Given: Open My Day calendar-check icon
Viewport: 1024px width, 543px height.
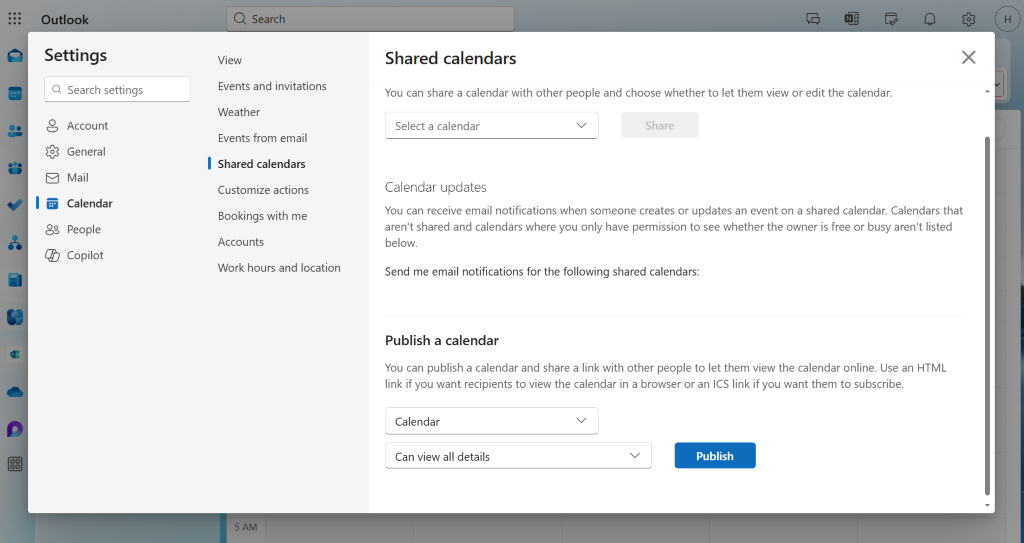Looking at the screenshot, I should (x=891, y=19).
